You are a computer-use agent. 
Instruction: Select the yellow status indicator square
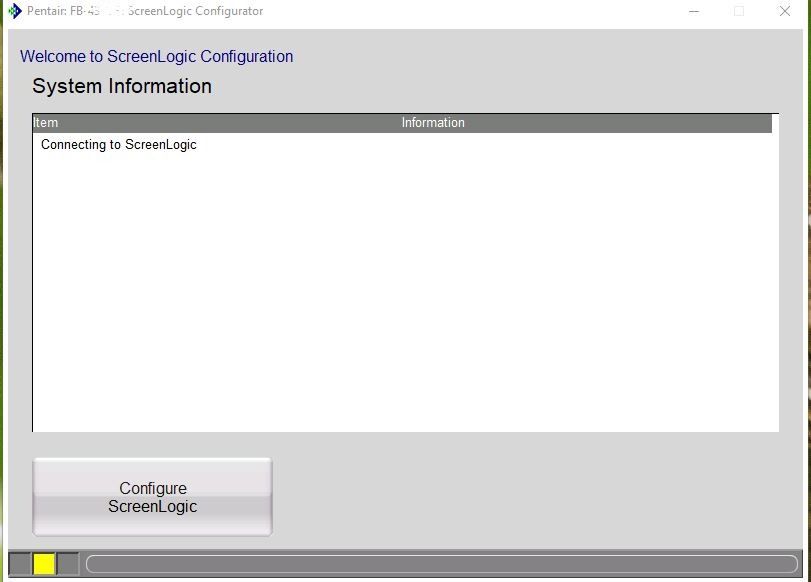[44, 563]
